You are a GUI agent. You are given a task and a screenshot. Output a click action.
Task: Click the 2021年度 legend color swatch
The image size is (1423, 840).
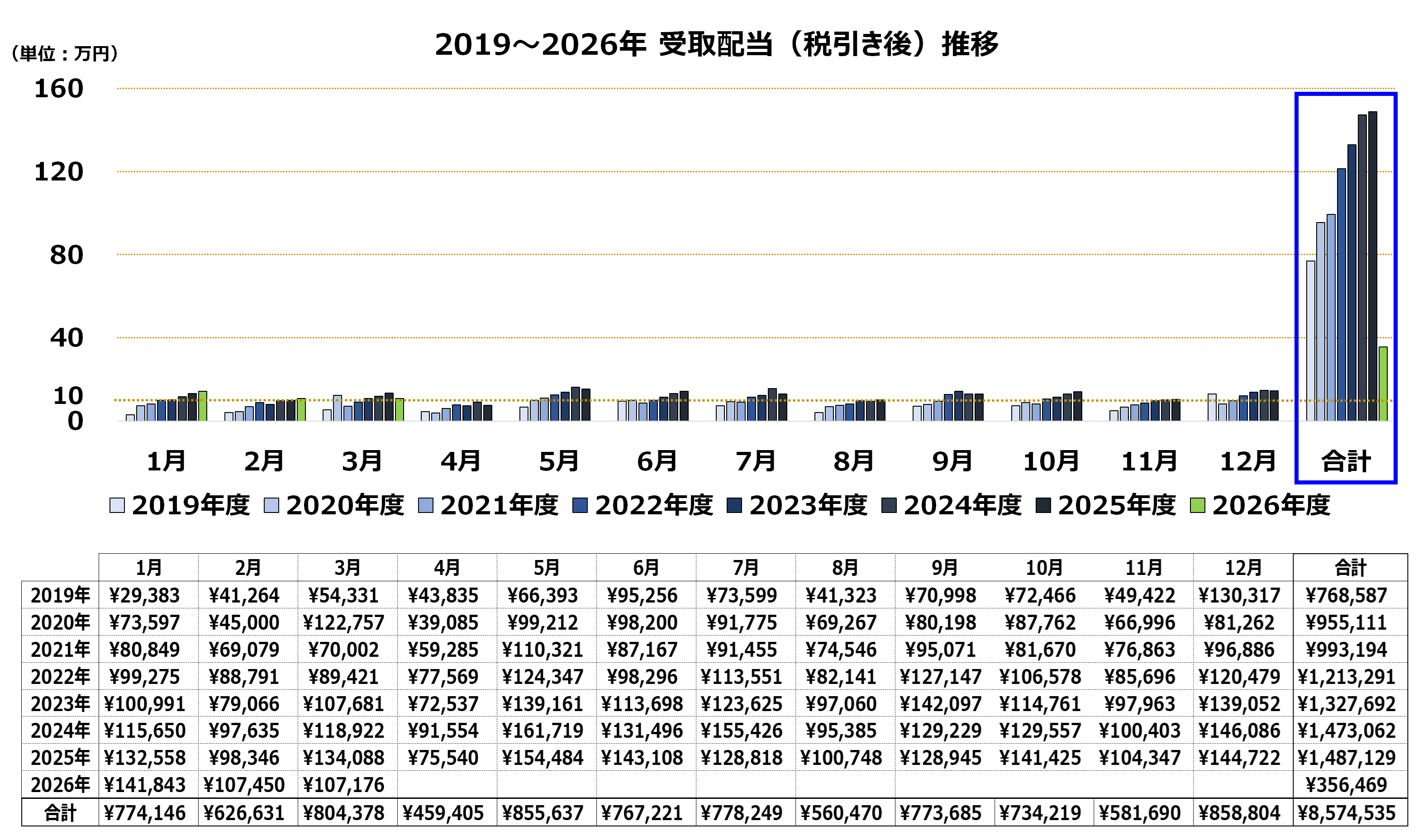[426, 506]
